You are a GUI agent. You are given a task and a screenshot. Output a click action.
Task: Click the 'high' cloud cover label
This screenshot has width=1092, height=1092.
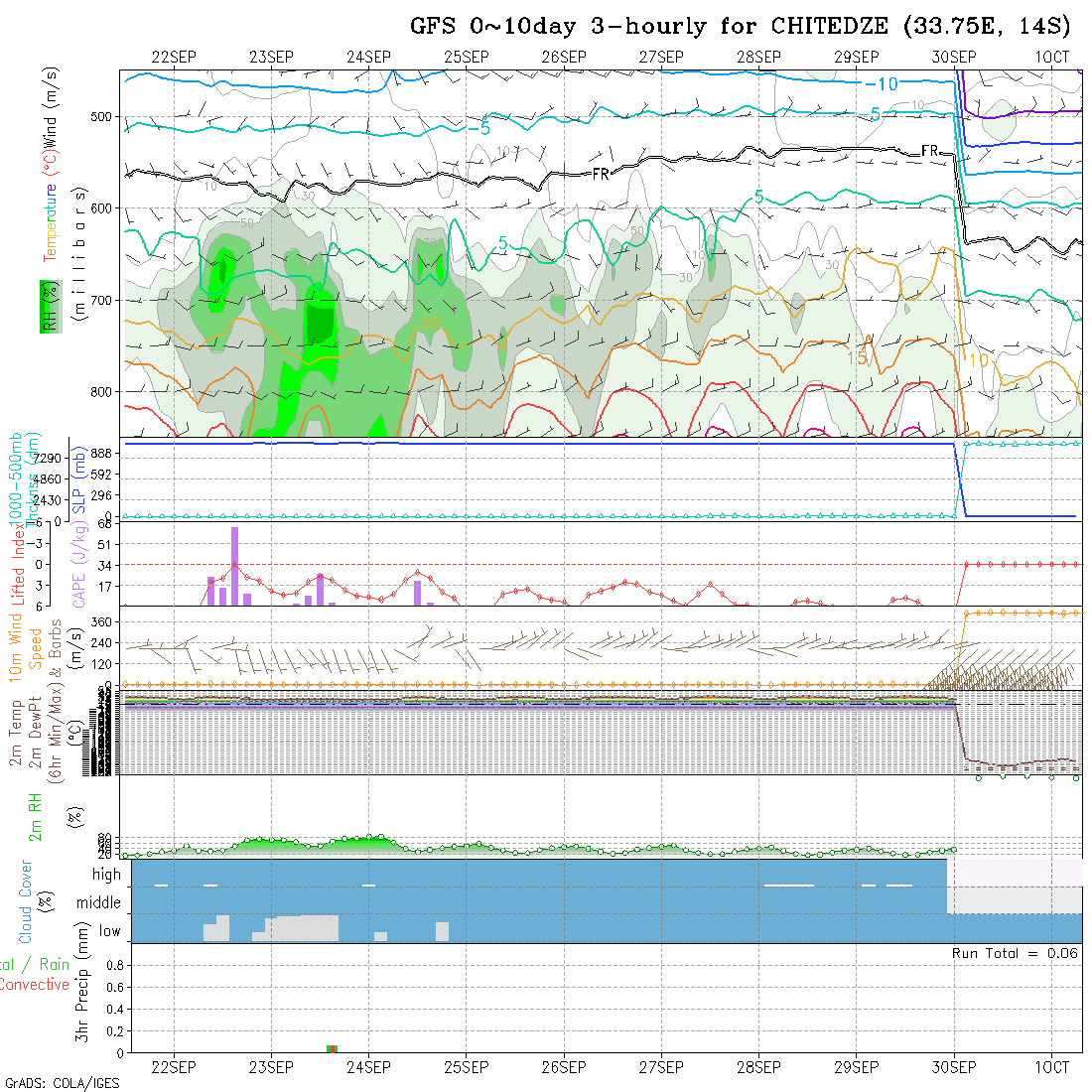coord(106,875)
